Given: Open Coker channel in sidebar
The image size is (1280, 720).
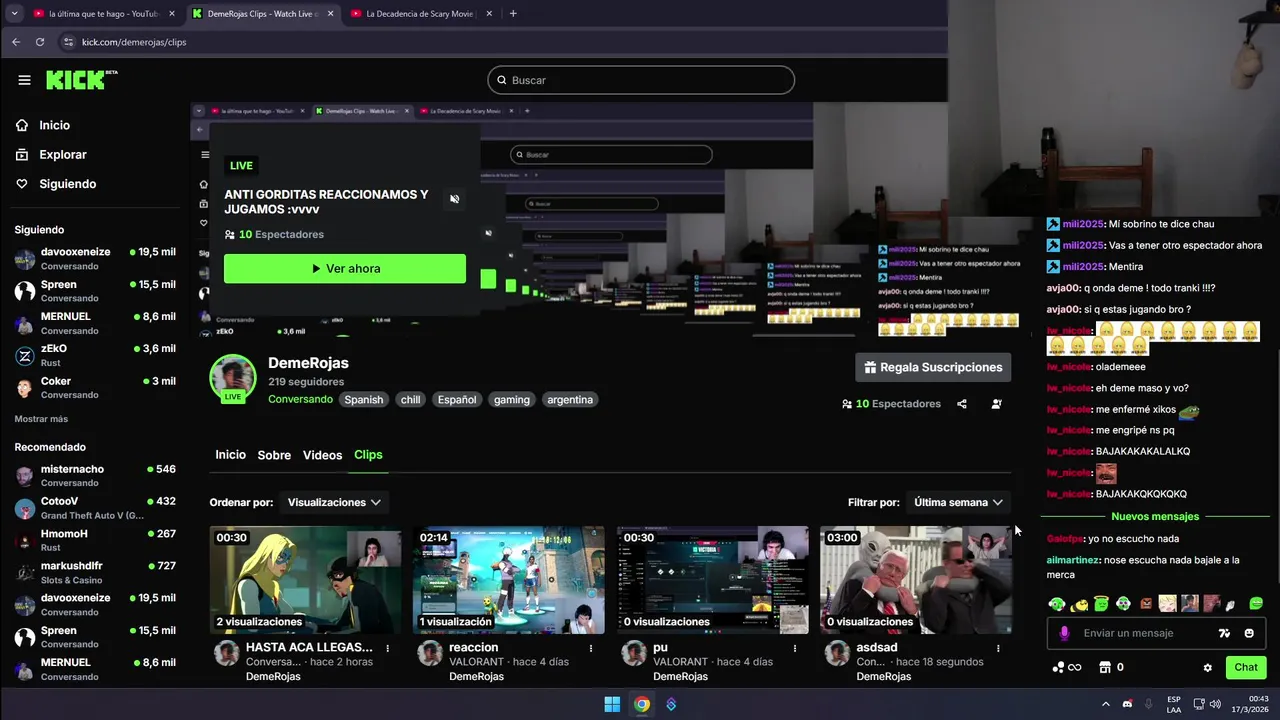Looking at the screenshot, I should pos(95,387).
